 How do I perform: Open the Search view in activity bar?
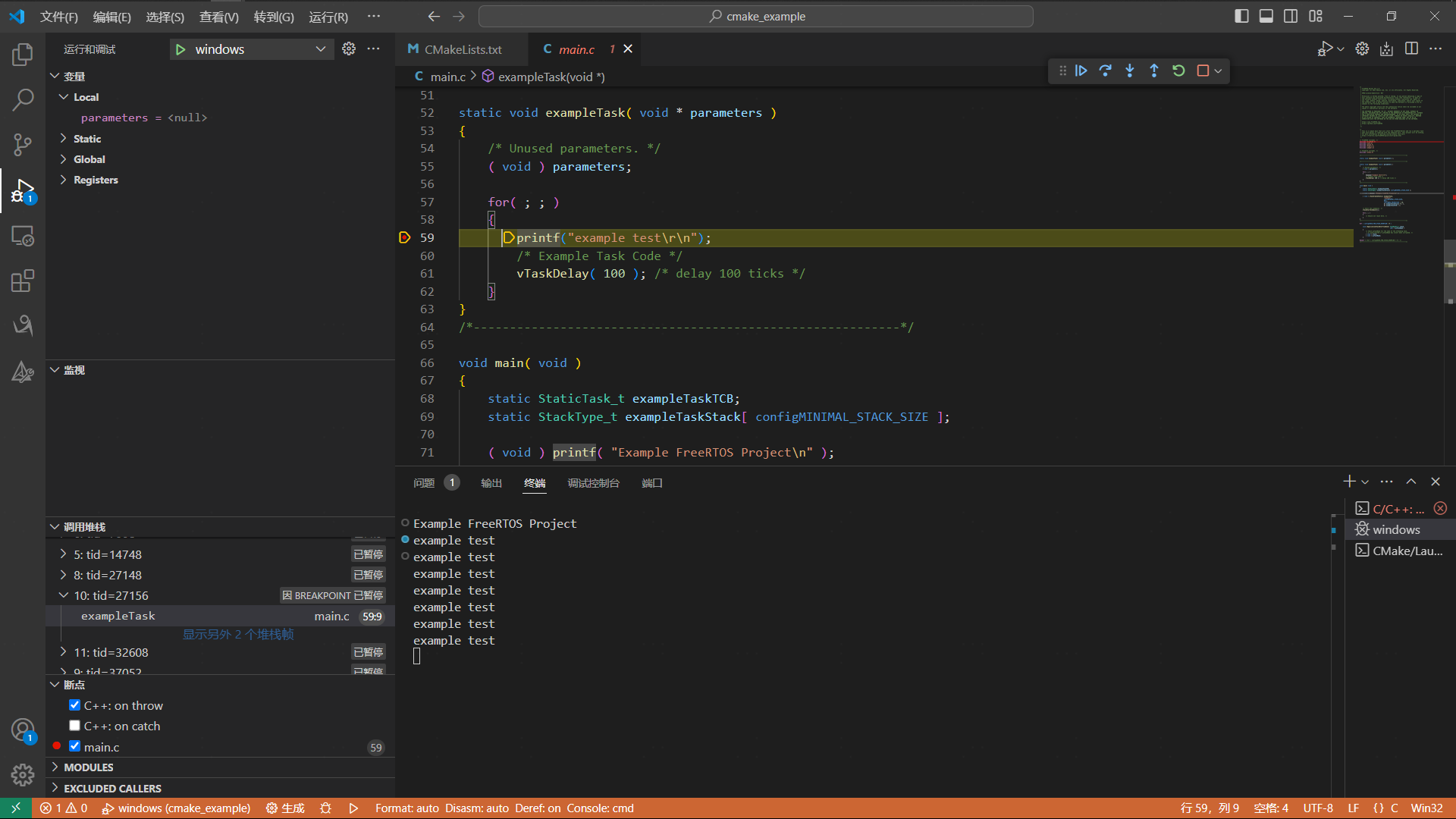tap(23, 99)
